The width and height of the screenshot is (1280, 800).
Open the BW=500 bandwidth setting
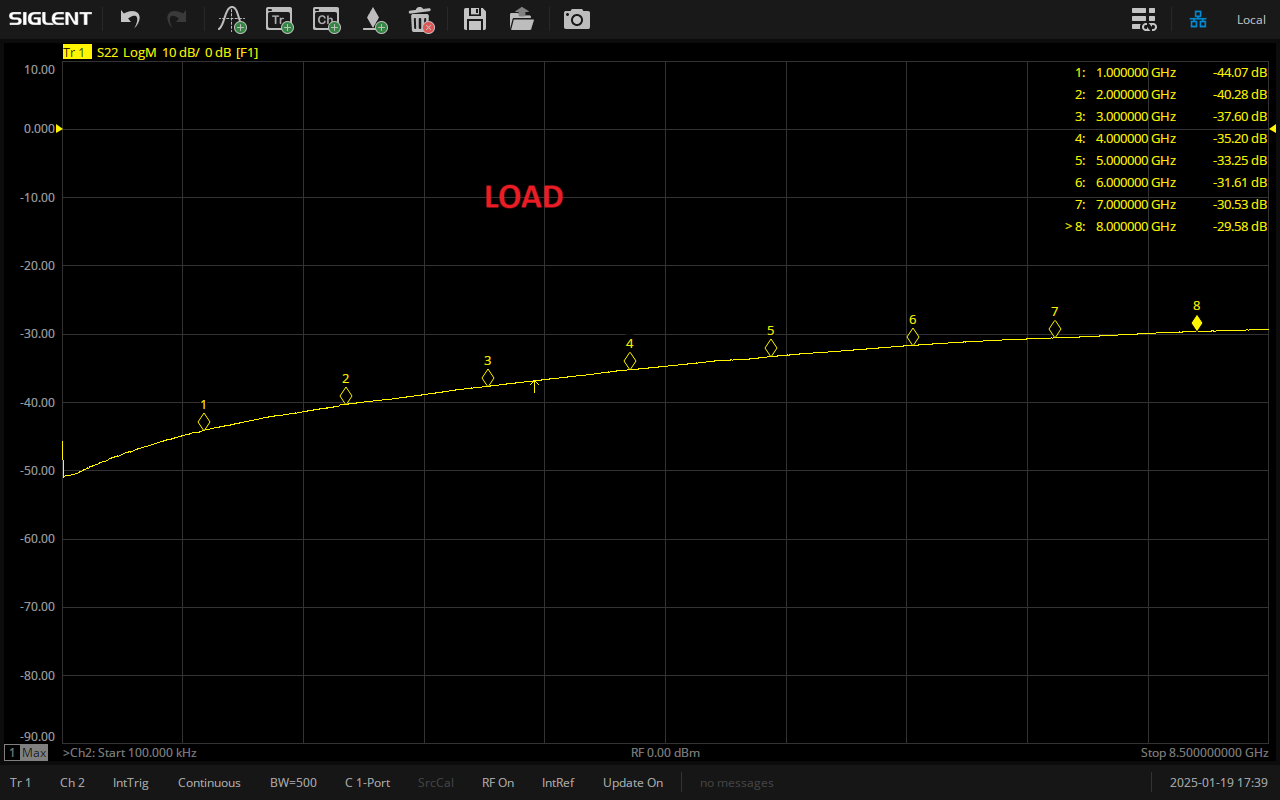[x=293, y=783]
